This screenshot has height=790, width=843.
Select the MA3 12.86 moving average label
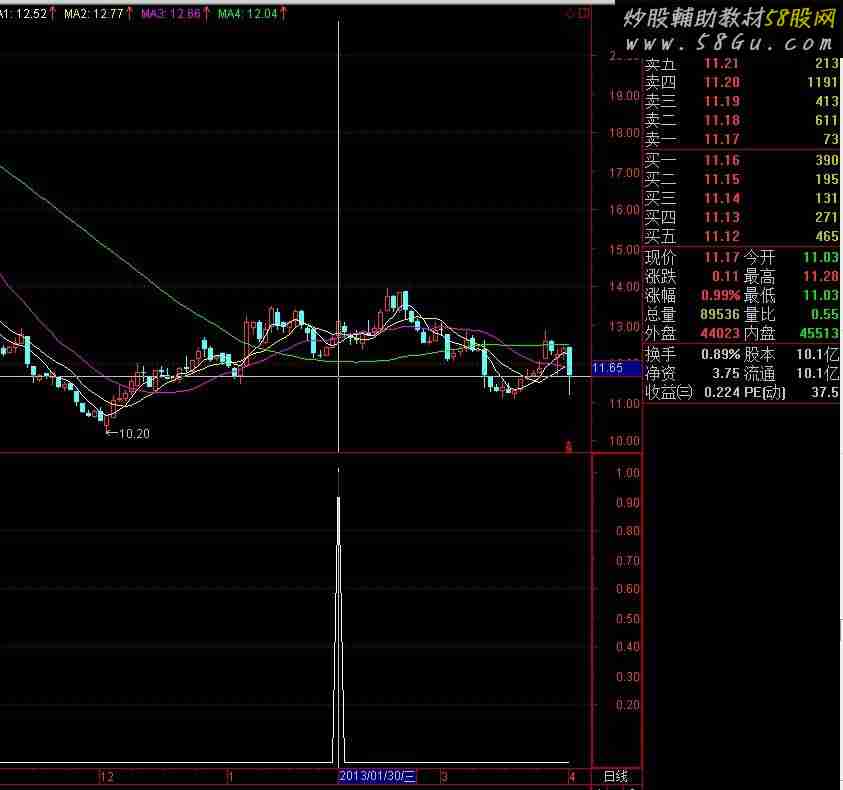coord(169,14)
